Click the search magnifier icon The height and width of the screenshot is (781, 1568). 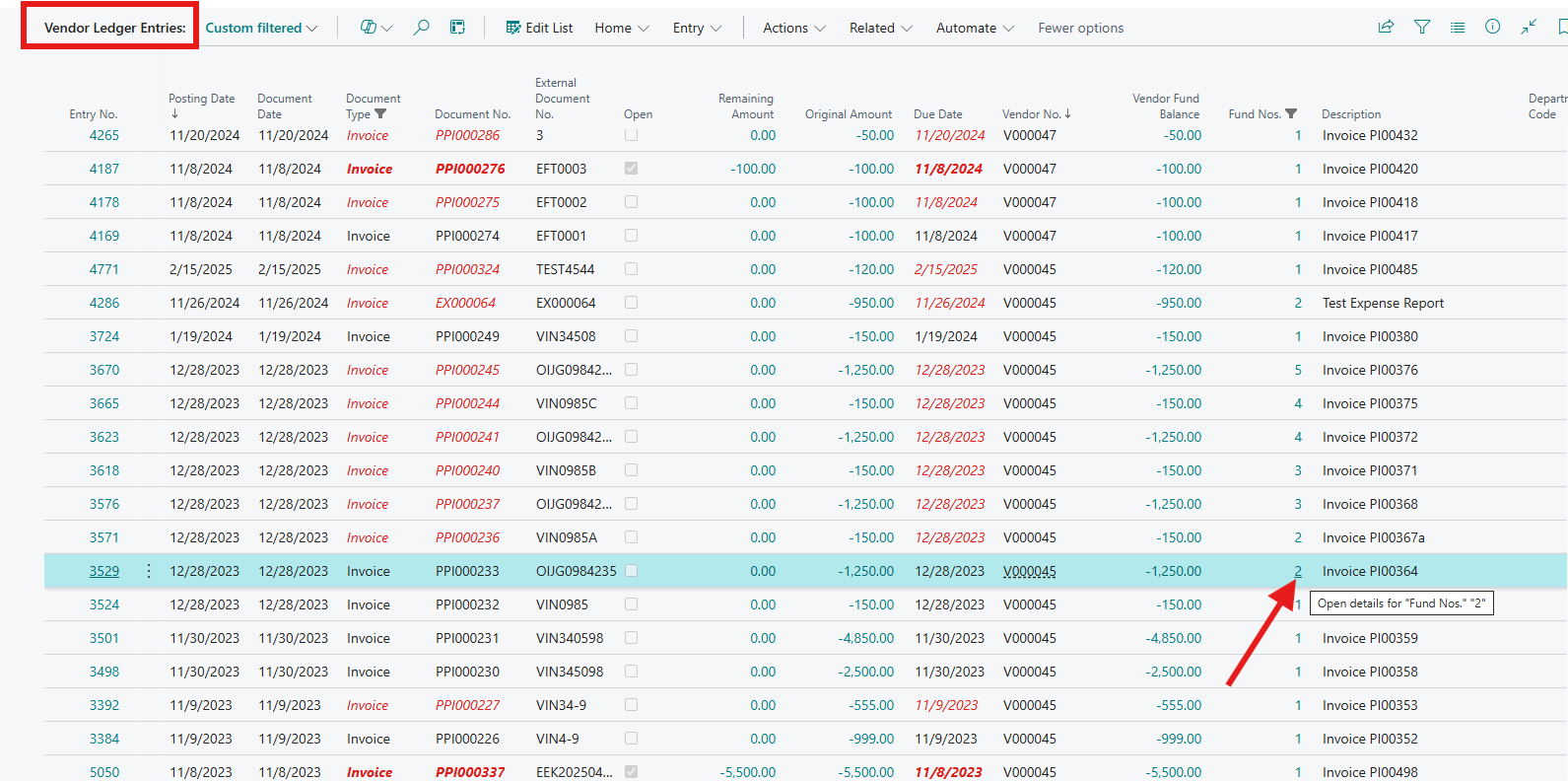click(x=421, y=28)
